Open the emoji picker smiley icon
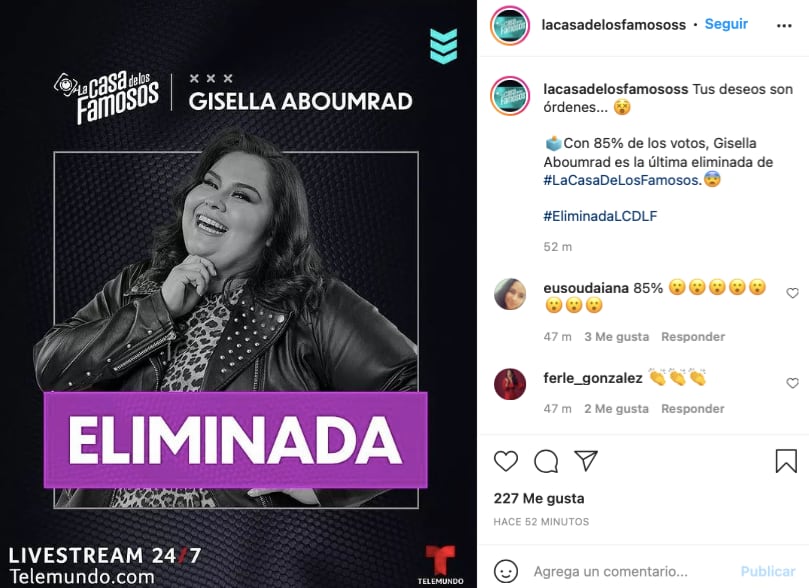809x588 pixels. [505, 571]
